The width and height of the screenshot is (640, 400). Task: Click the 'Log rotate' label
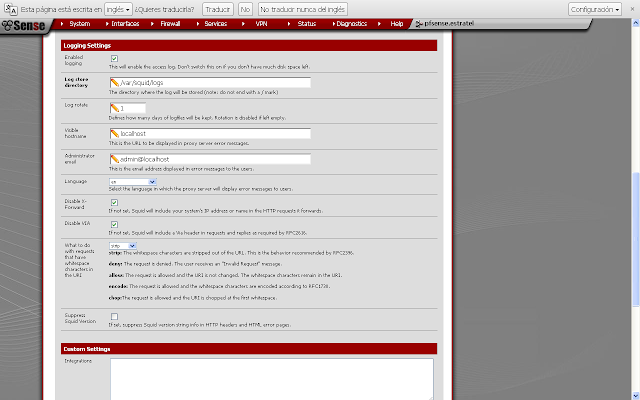point(76,105)
